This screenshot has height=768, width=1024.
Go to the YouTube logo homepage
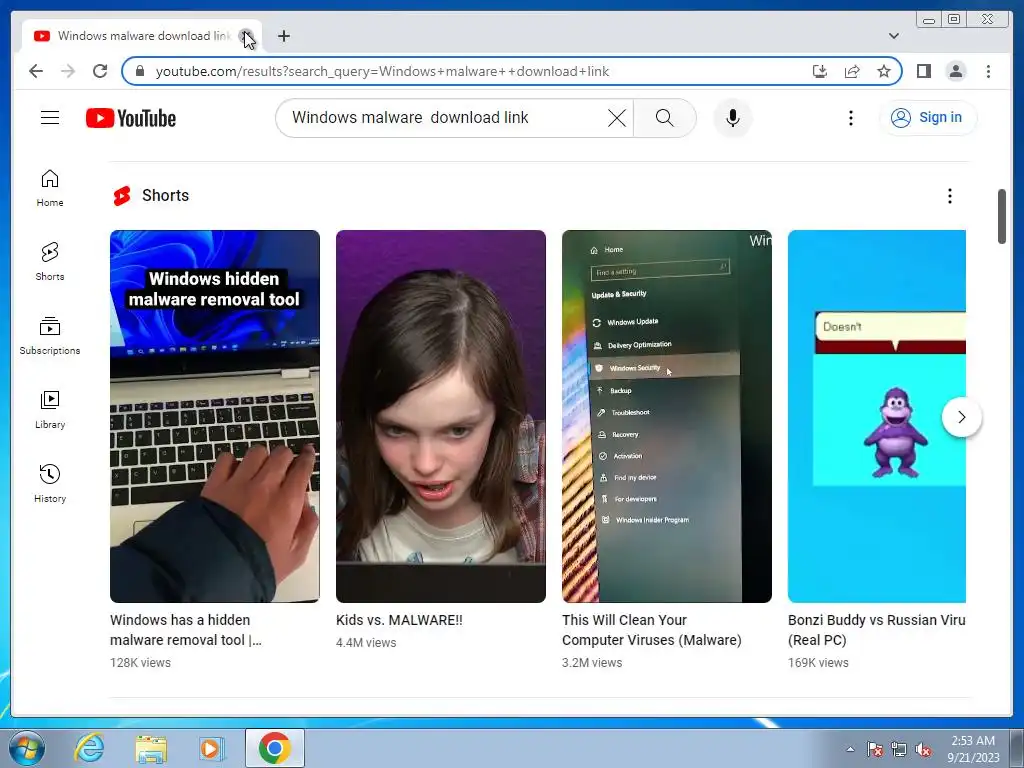coord(131,118)
